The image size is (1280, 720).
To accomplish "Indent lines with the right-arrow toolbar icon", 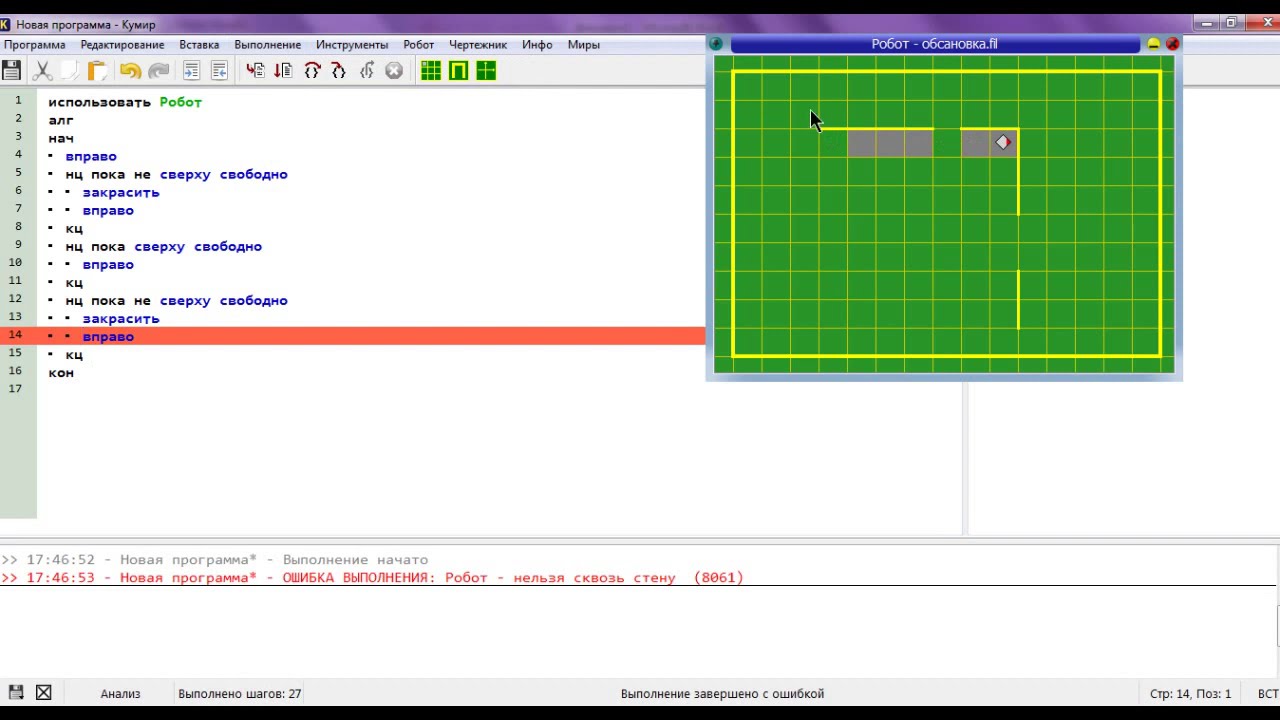I will click(192, 70).
